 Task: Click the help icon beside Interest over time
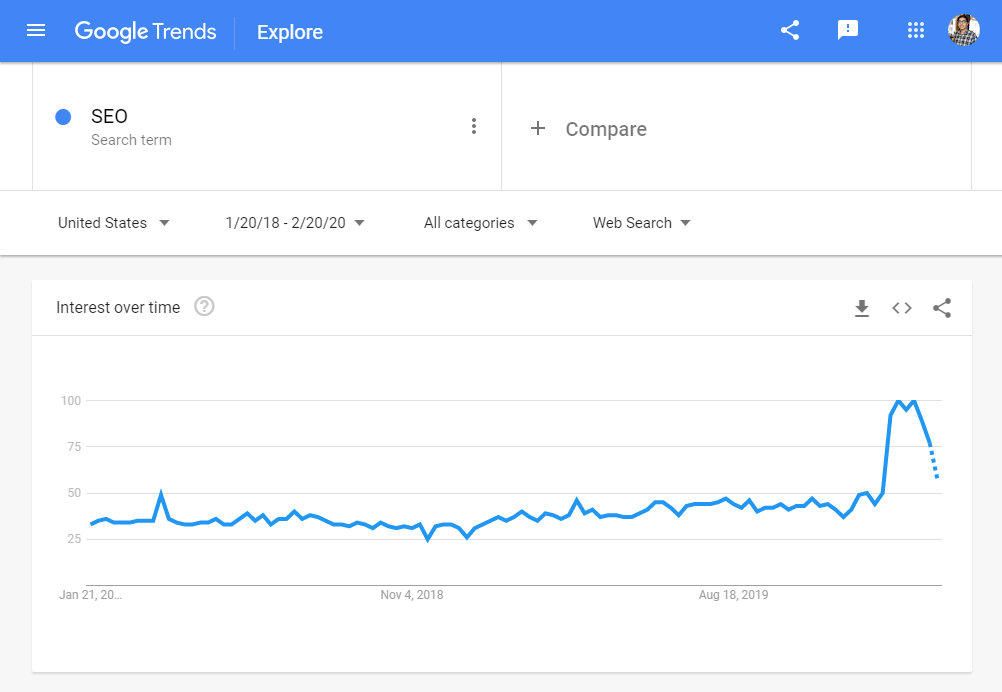[204, 307]
